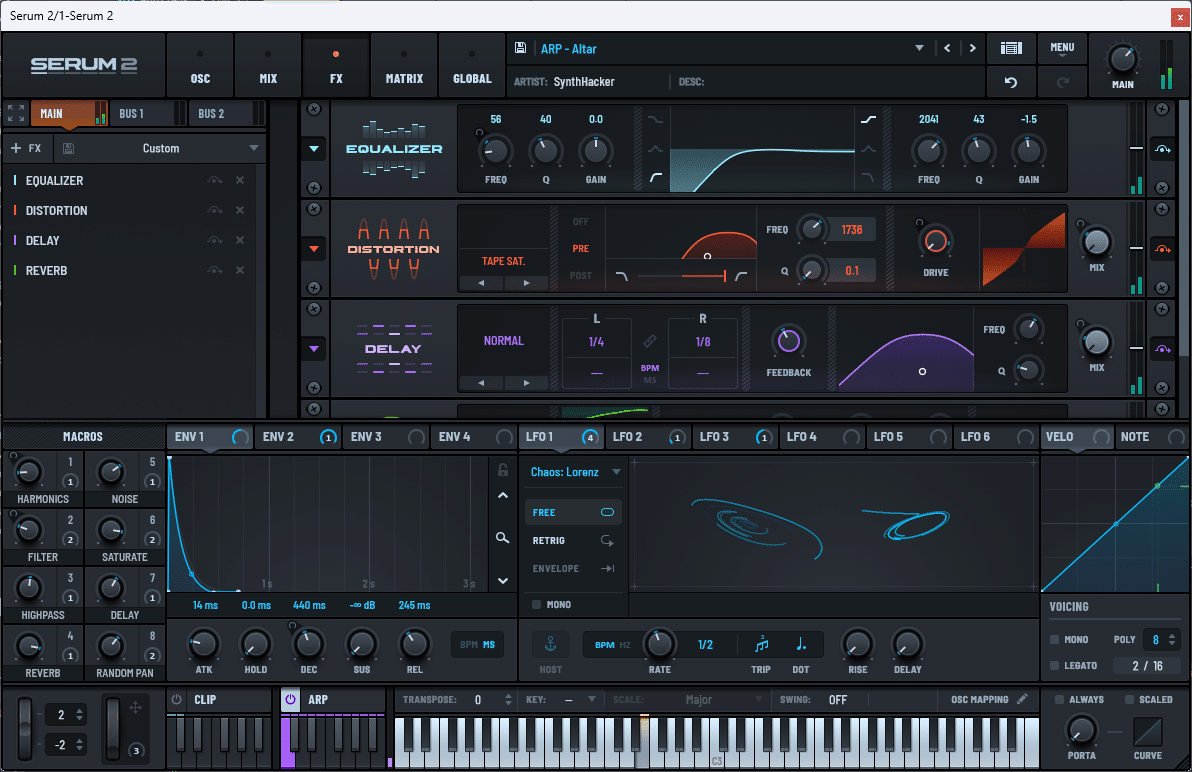Select the triplet (TRIP) icon in LFO rate section

(760, 645)
